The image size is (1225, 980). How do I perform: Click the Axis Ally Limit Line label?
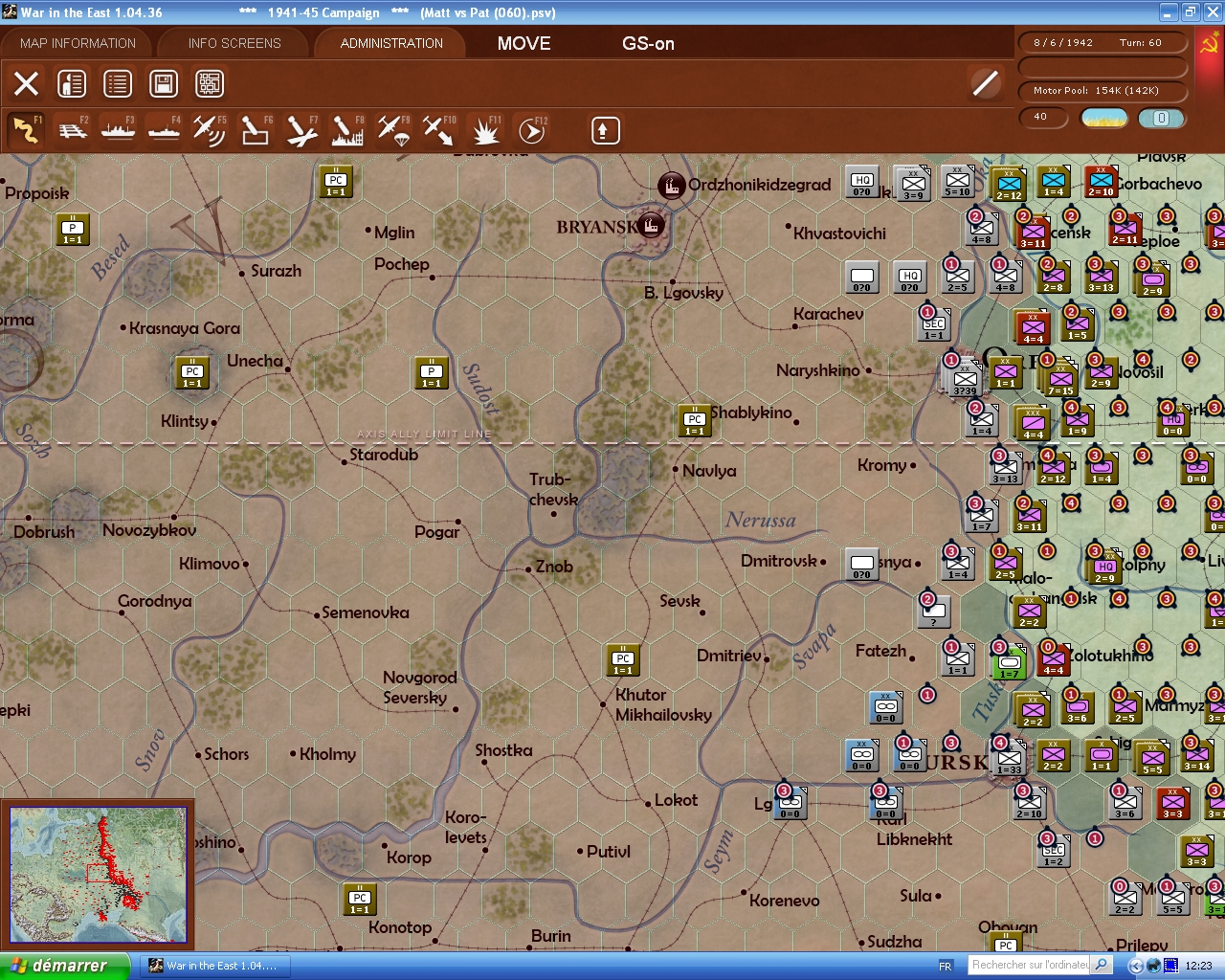(424, 434)
